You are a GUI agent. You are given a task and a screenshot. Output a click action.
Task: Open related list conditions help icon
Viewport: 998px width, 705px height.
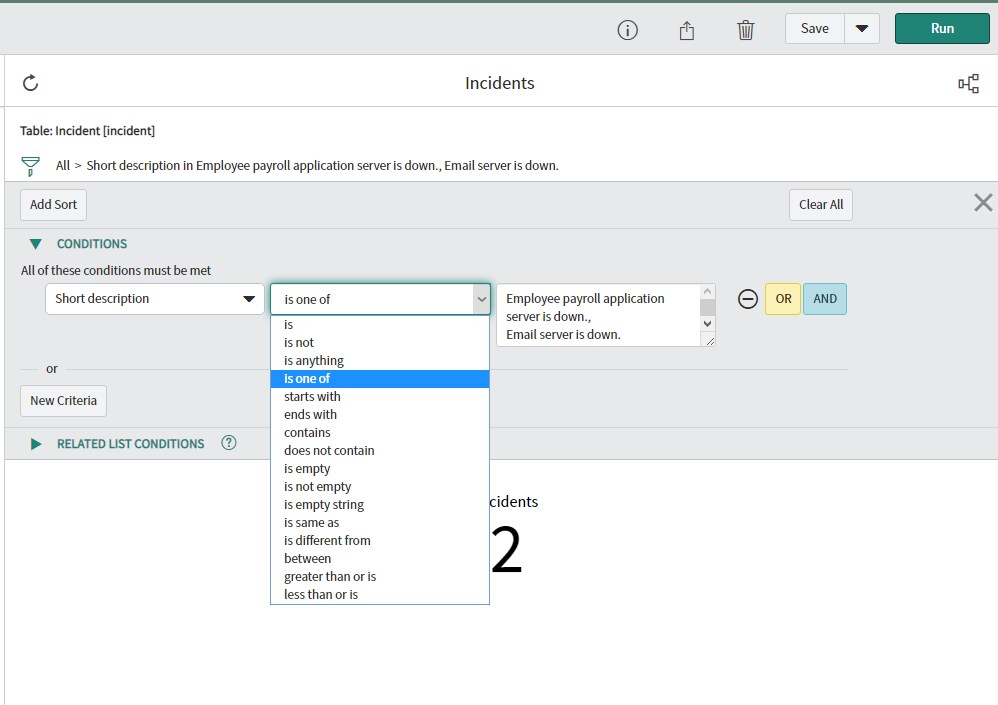[x=228, y=443]
